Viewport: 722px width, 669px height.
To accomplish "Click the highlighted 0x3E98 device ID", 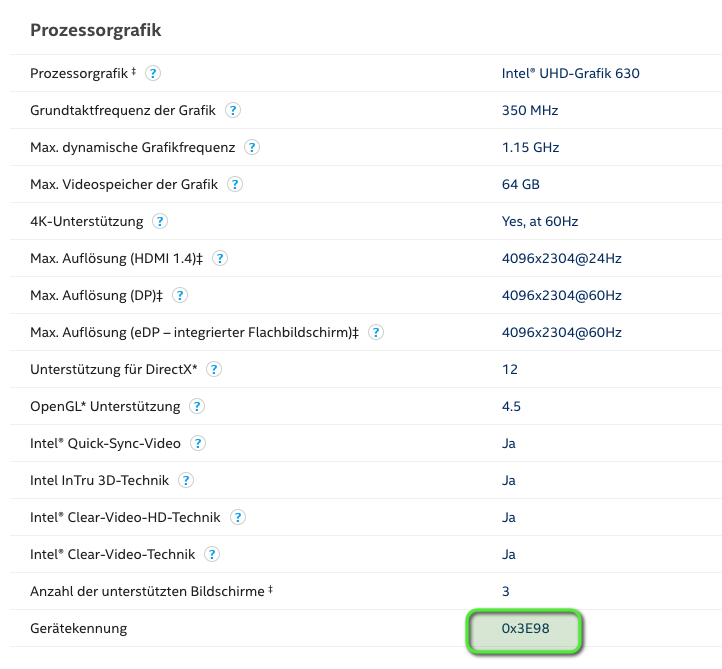I will [525, 628].
